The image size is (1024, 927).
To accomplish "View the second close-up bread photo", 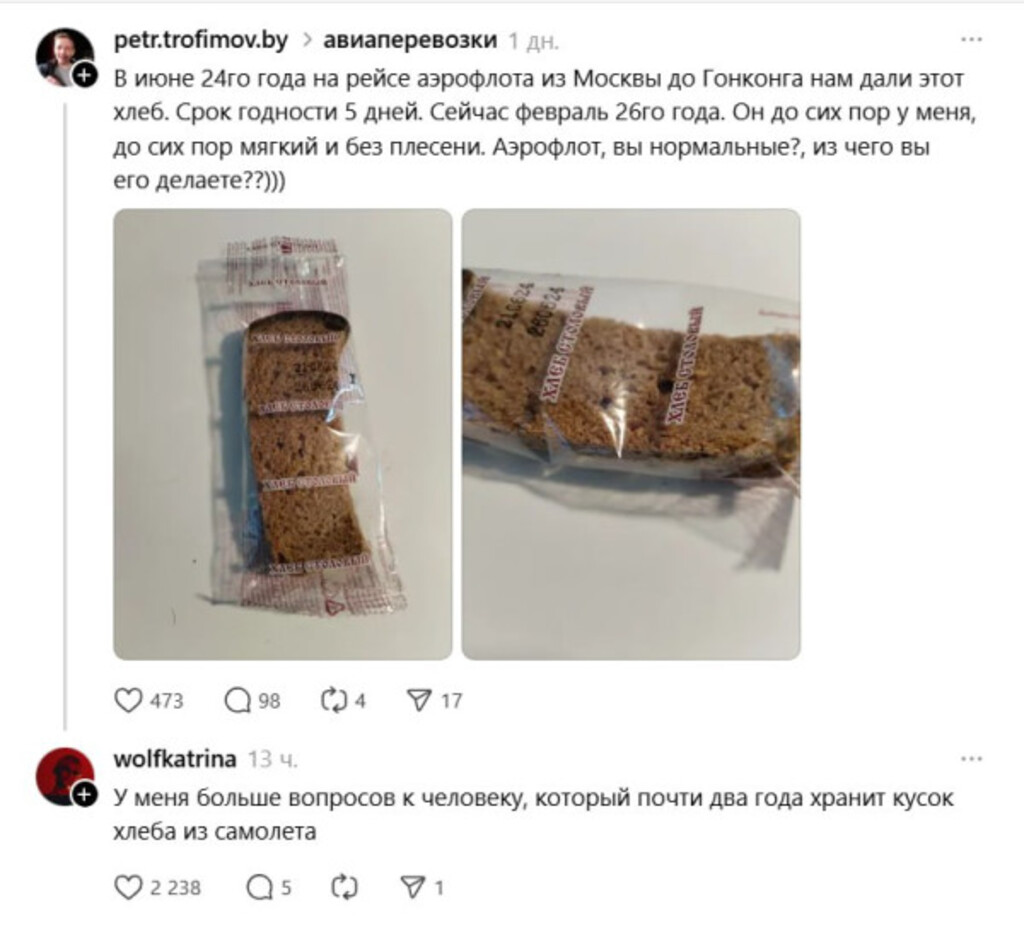I will point(631,434).
